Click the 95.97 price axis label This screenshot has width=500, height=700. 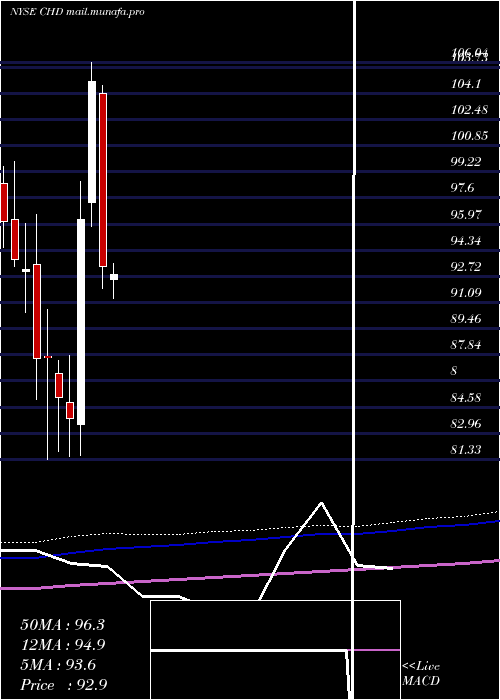(x=466, y=214)
